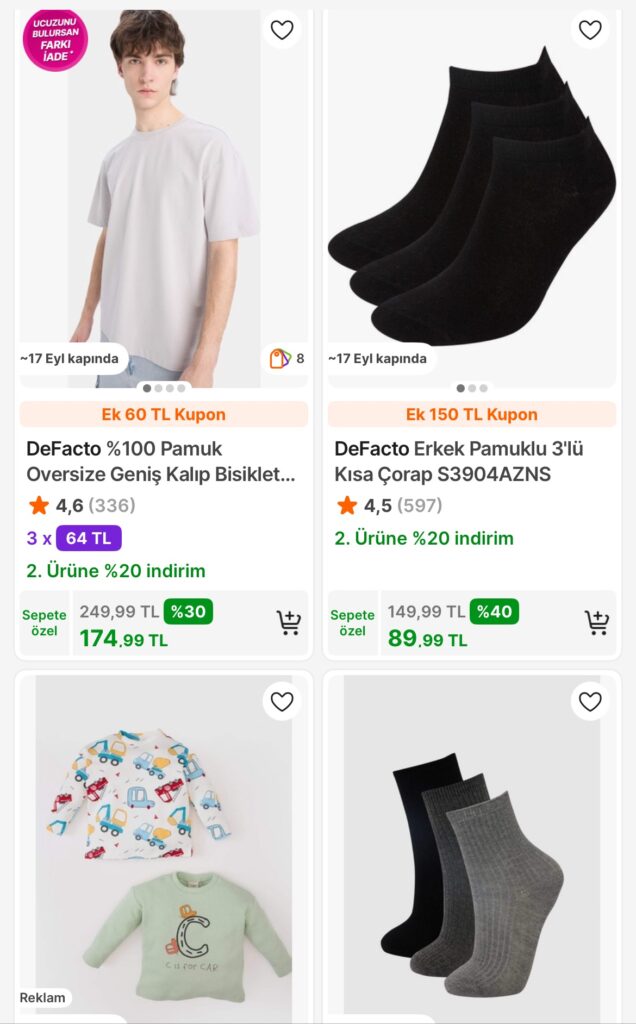
Task: Add the 89,99 TL socks to cart
Action: coord(597,623)
